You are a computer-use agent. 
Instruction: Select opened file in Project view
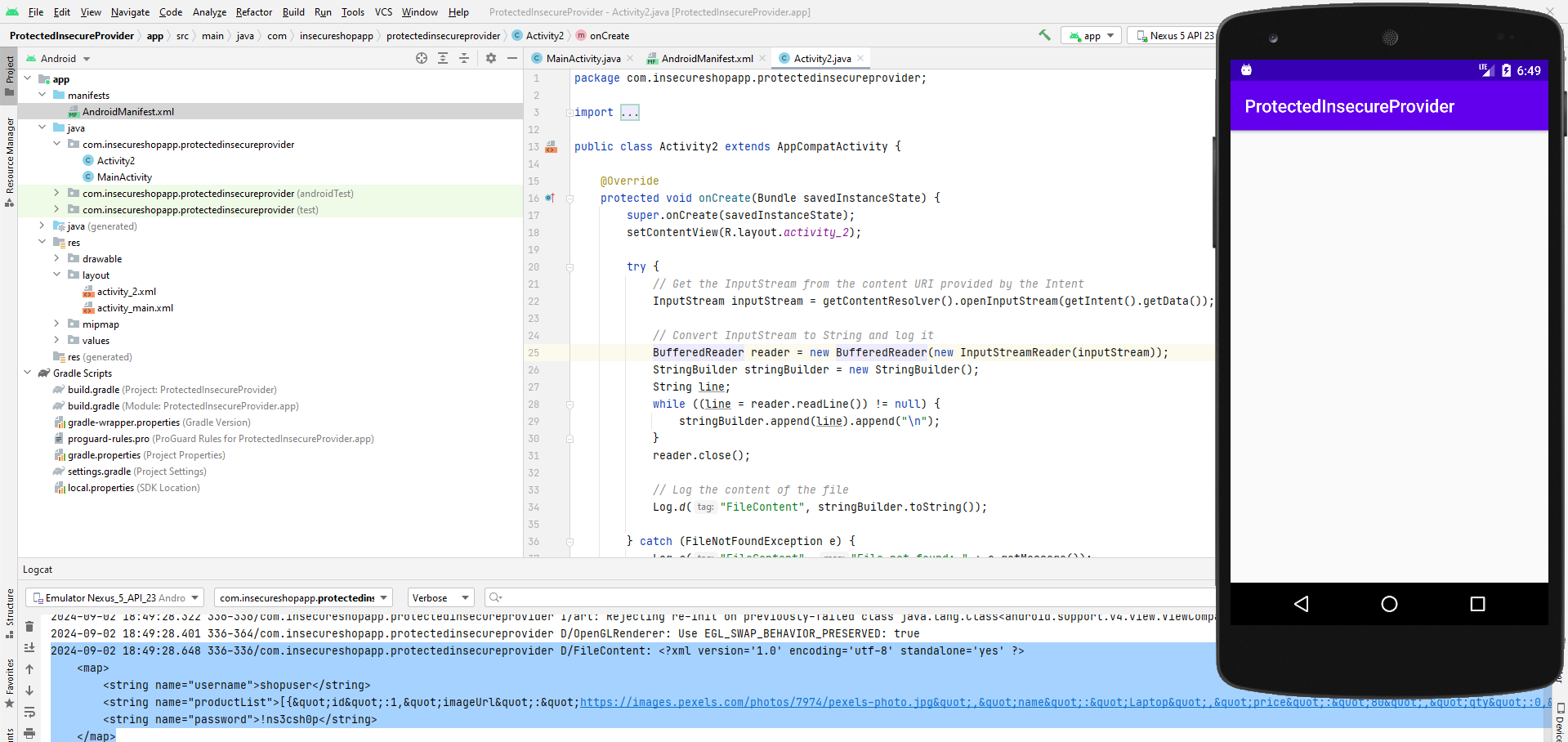coord(422,58)
